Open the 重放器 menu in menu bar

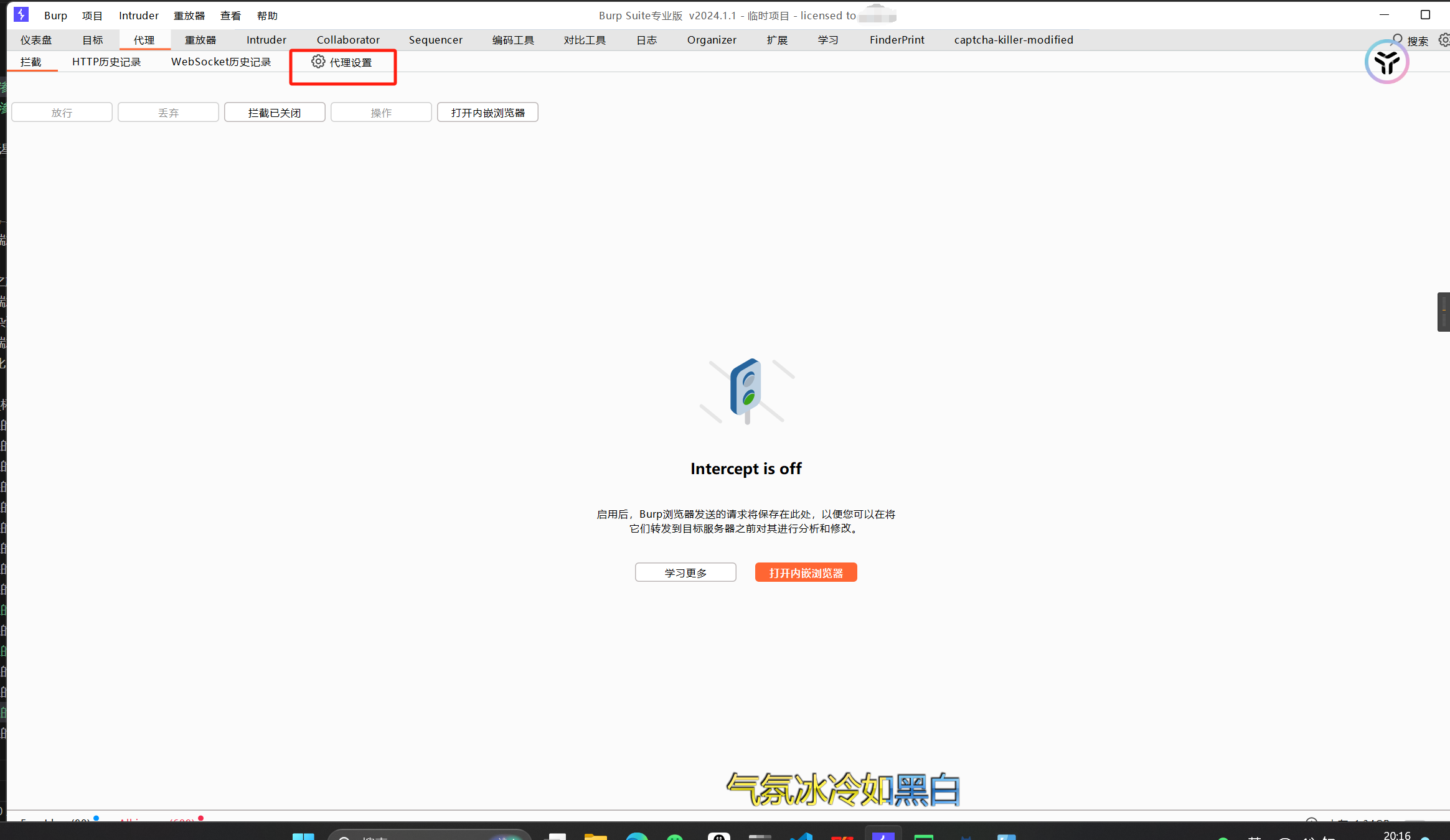pos(189,16)
